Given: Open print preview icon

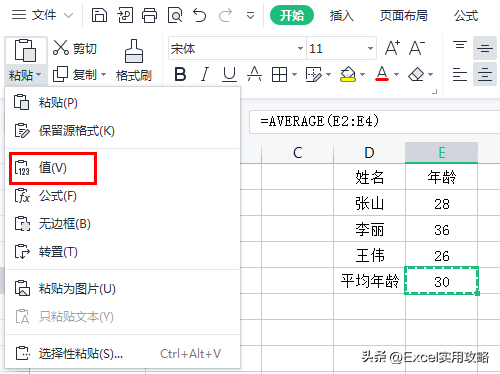Looking at the screenshot, I should pos(175,15).
